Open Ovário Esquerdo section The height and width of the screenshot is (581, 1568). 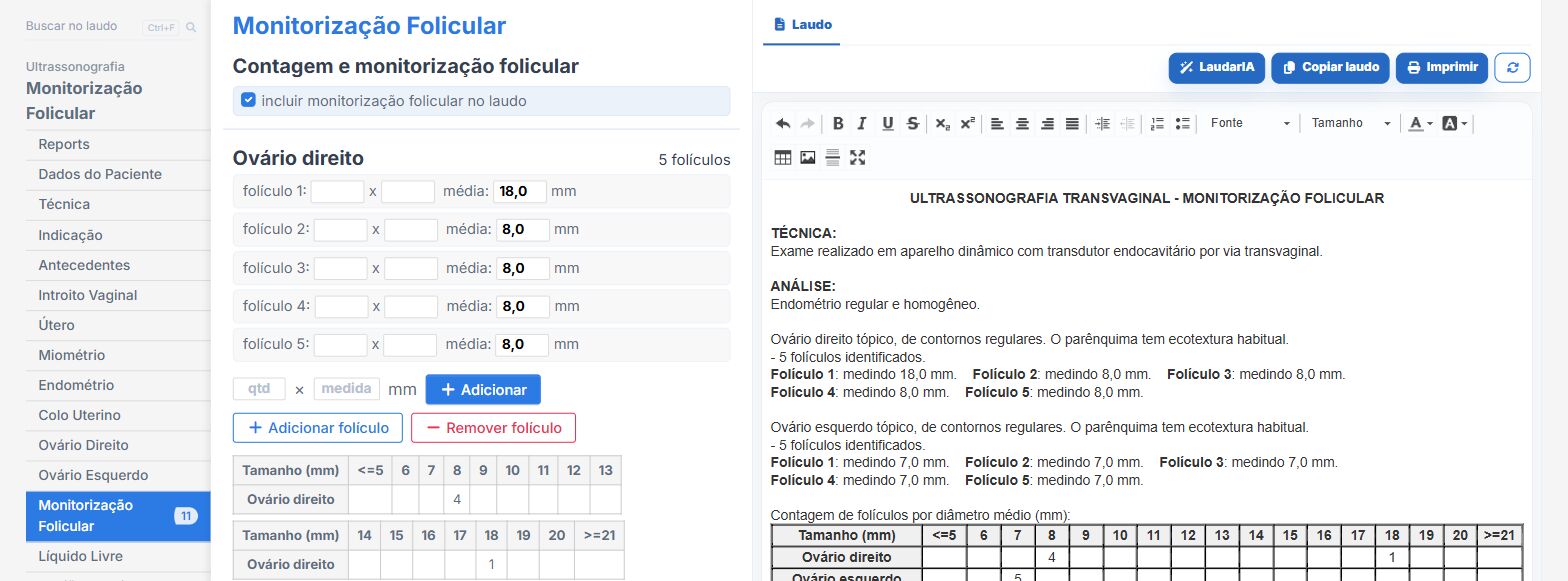pyautogui.click(x=118, y=475)
